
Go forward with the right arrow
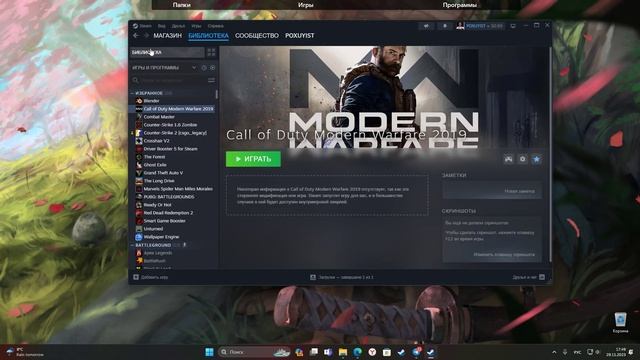point(146,36)
